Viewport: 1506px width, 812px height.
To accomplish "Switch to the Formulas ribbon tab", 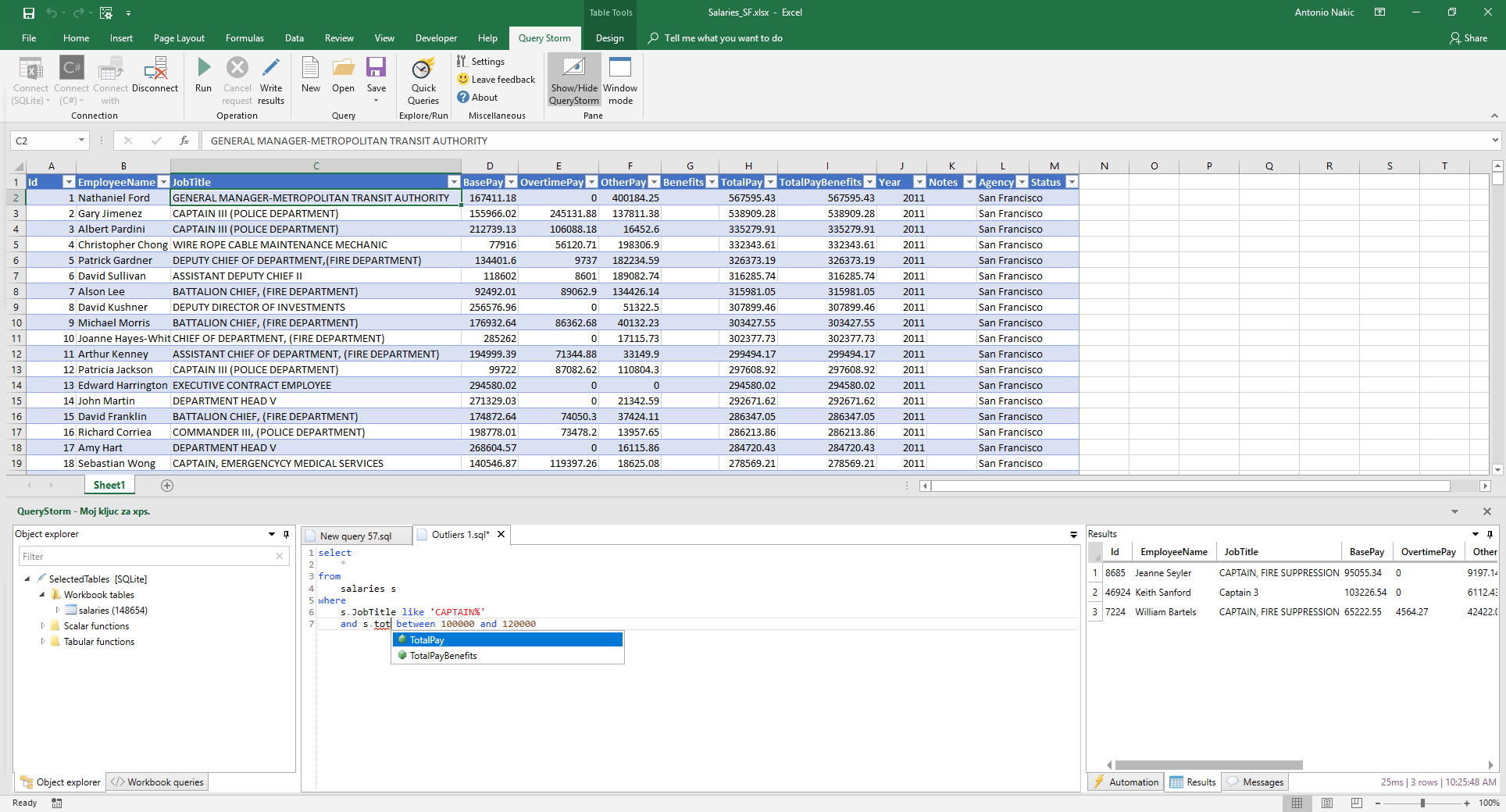I will [244, 38].
